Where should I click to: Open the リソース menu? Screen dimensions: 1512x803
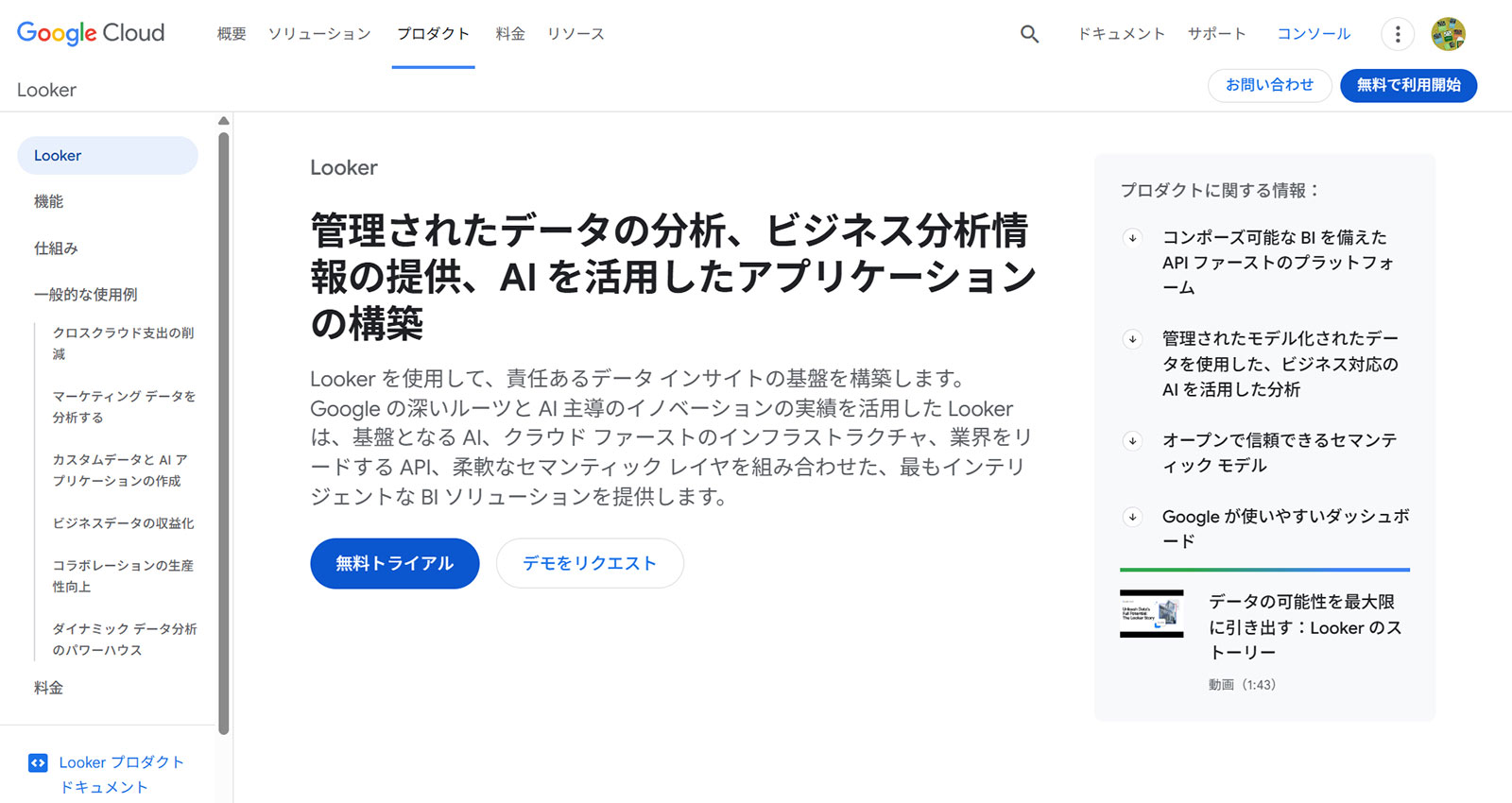click(576, 34)
